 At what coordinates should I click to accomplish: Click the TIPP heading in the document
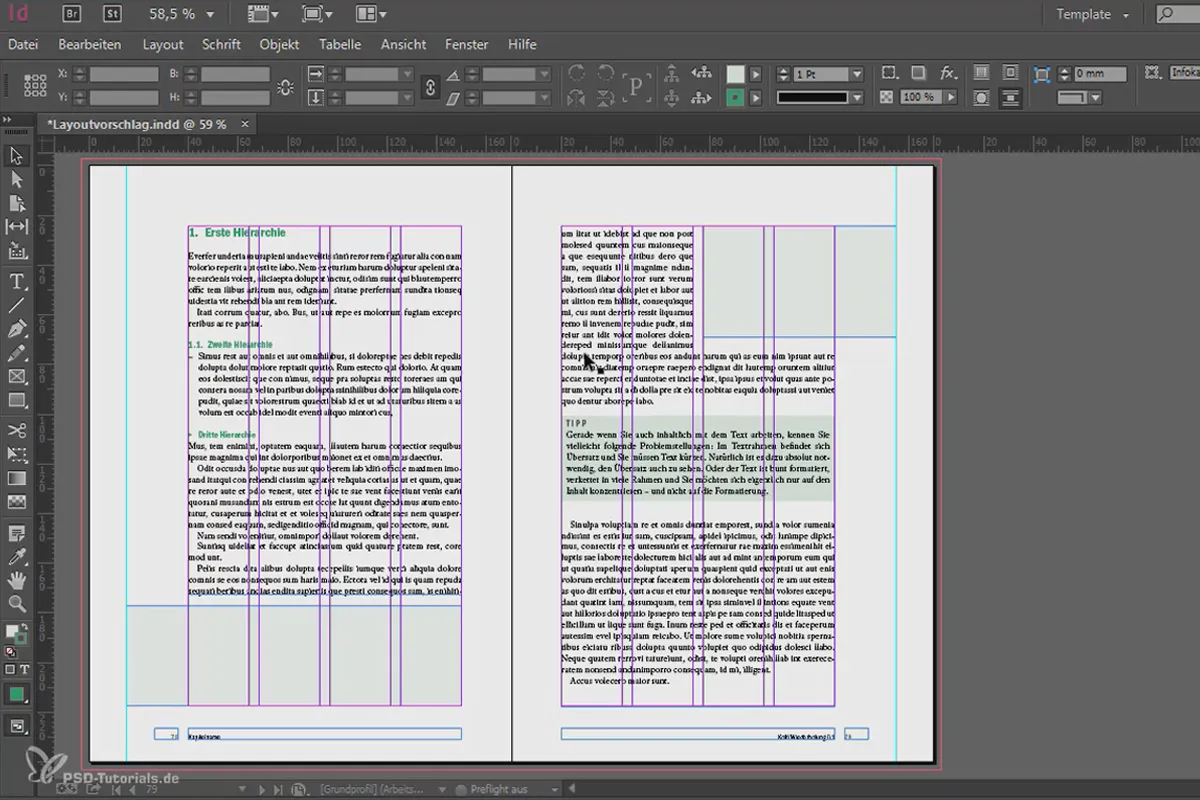point(577,424)
